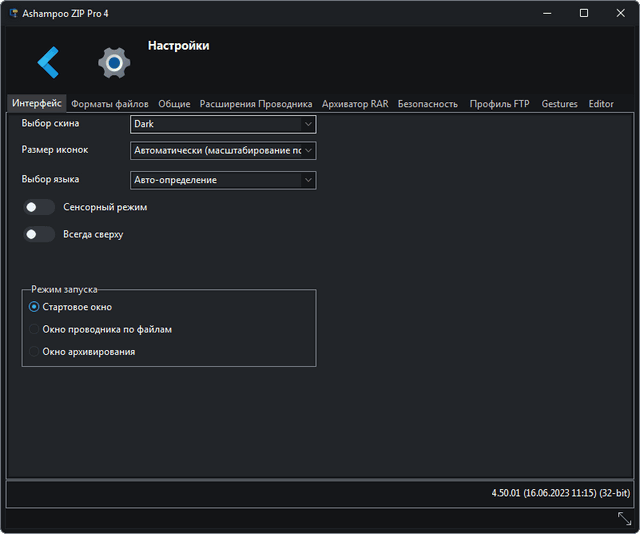Open the Архиватор RAR tab

point(354,104)
